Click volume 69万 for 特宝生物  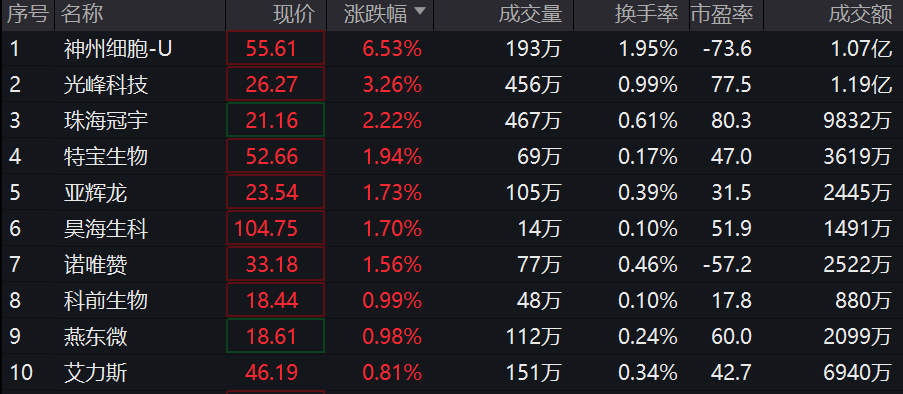539,156
